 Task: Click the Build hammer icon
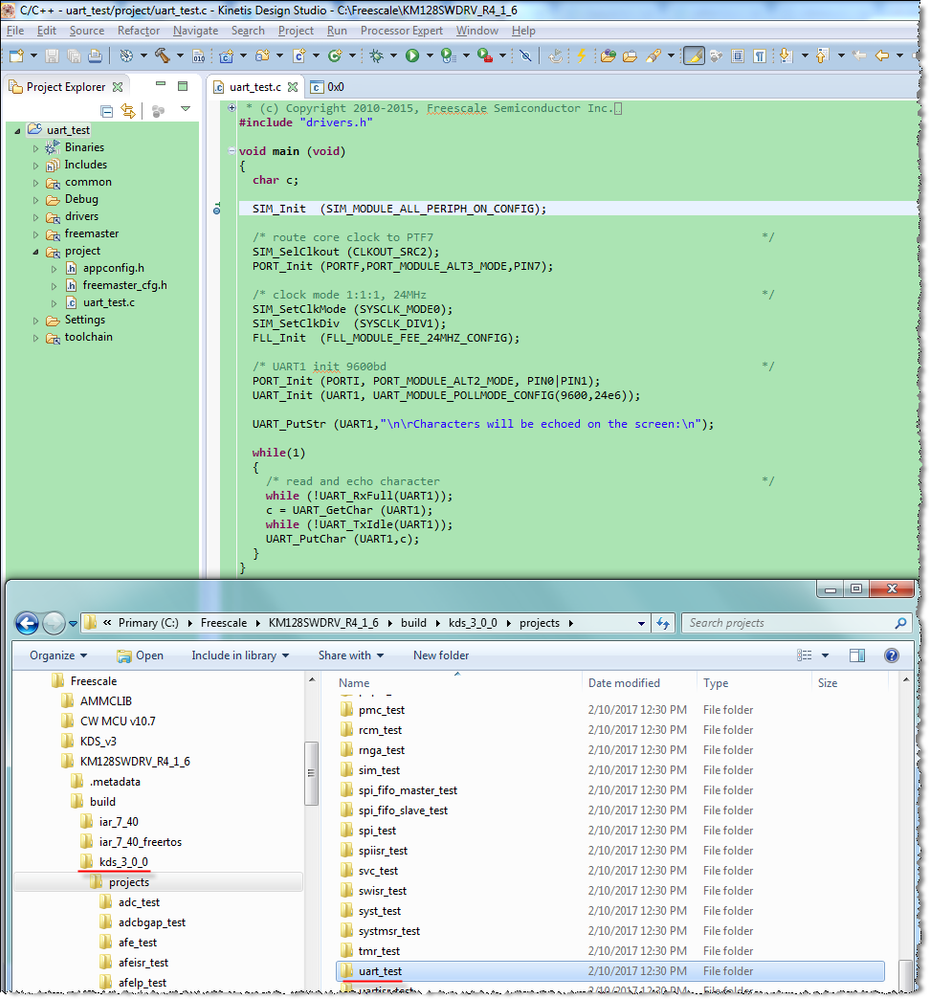[x=162, y=56]
